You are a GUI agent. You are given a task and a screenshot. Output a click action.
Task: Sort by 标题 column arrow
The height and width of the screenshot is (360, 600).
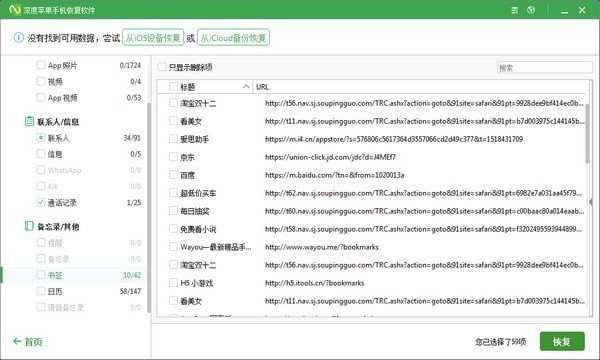[x=246, y=87]
